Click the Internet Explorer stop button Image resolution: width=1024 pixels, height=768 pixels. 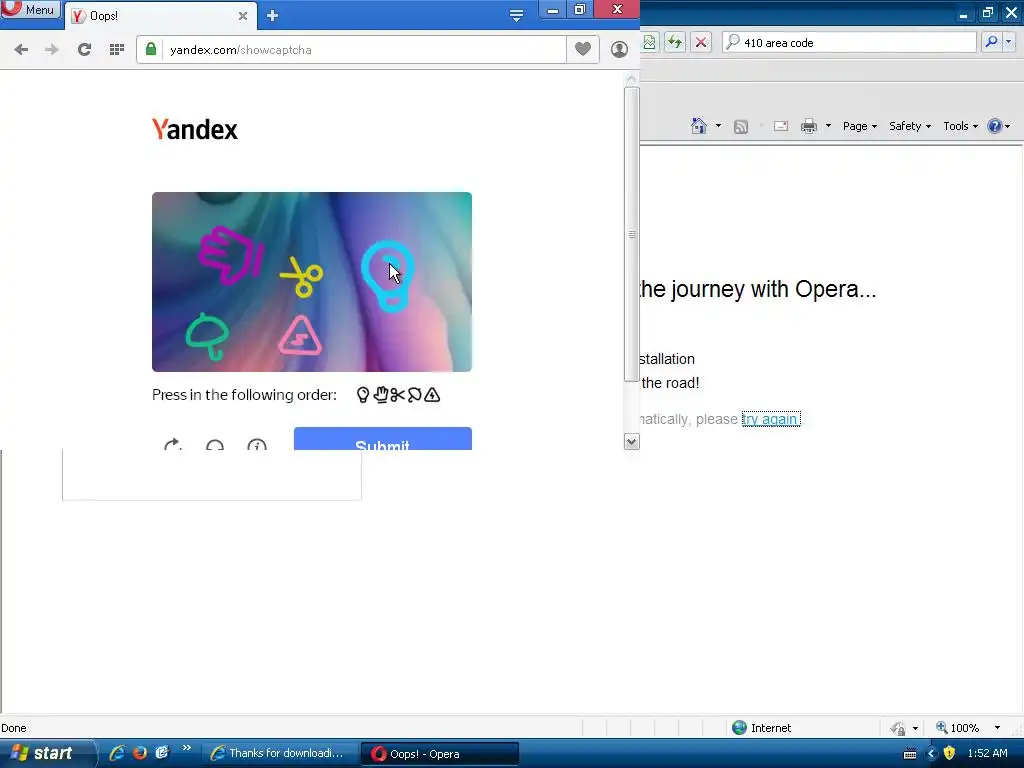coord(701,42)
